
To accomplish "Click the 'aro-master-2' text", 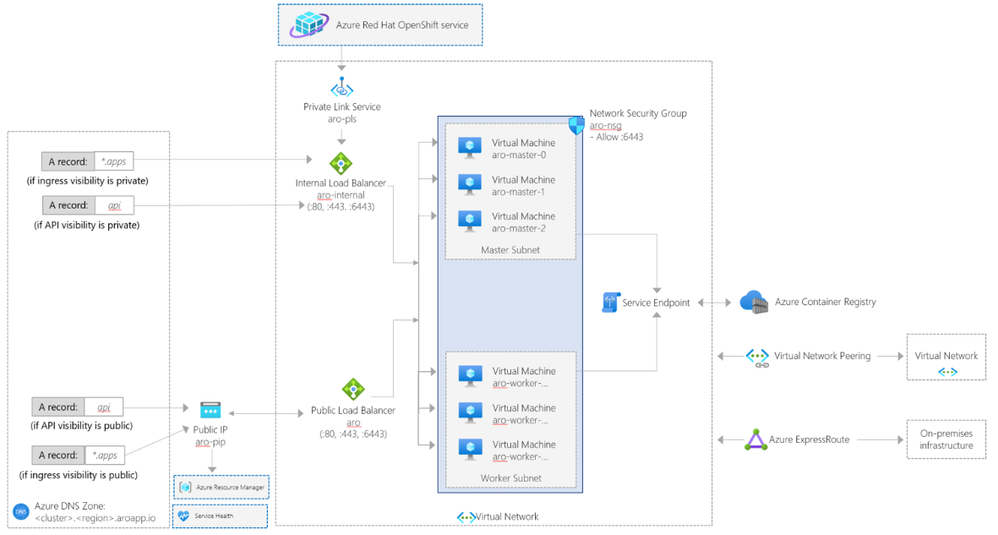I will 519,228.
